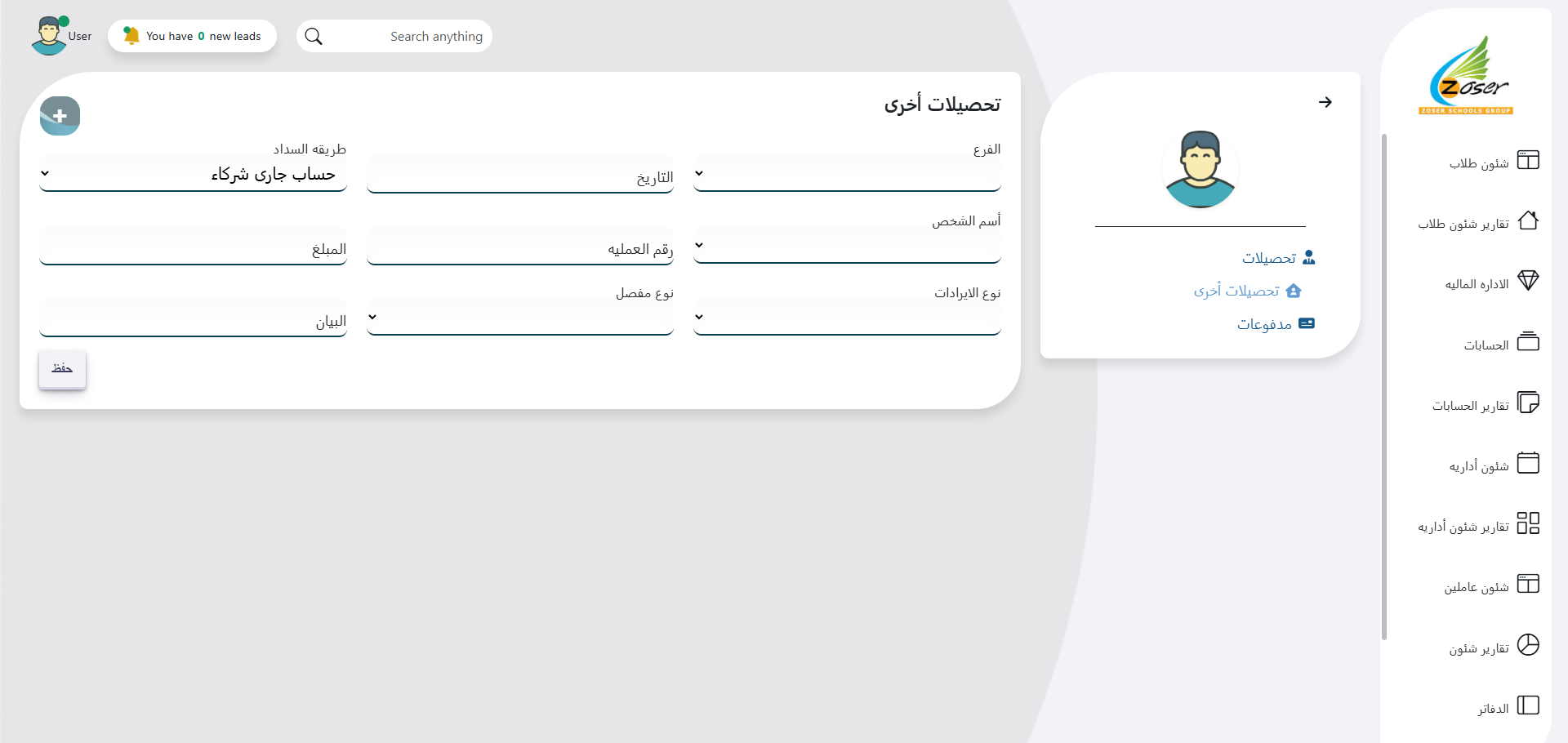Open the أسم الشخص dropdown

(x=846, y=246)
